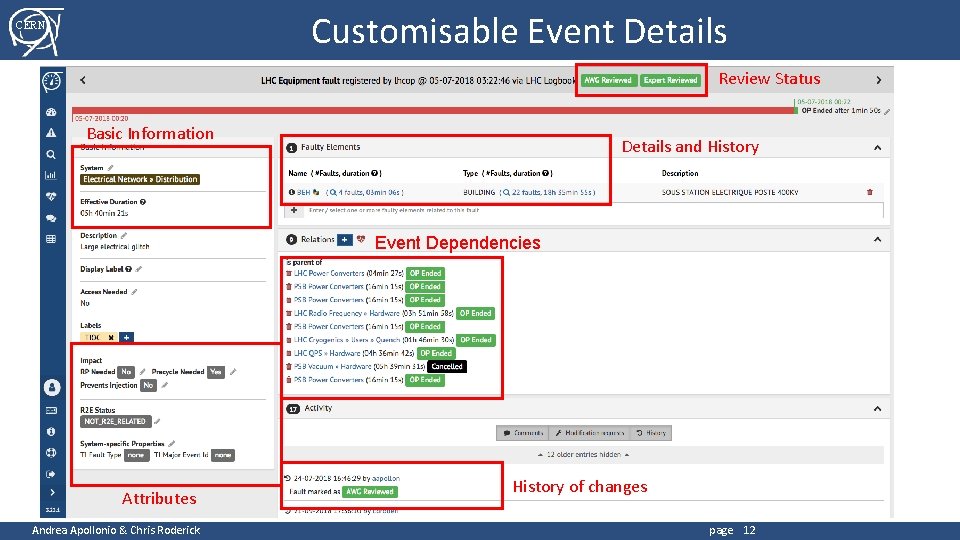Toggle the Expert Reviewed status badge

[670, 80]
